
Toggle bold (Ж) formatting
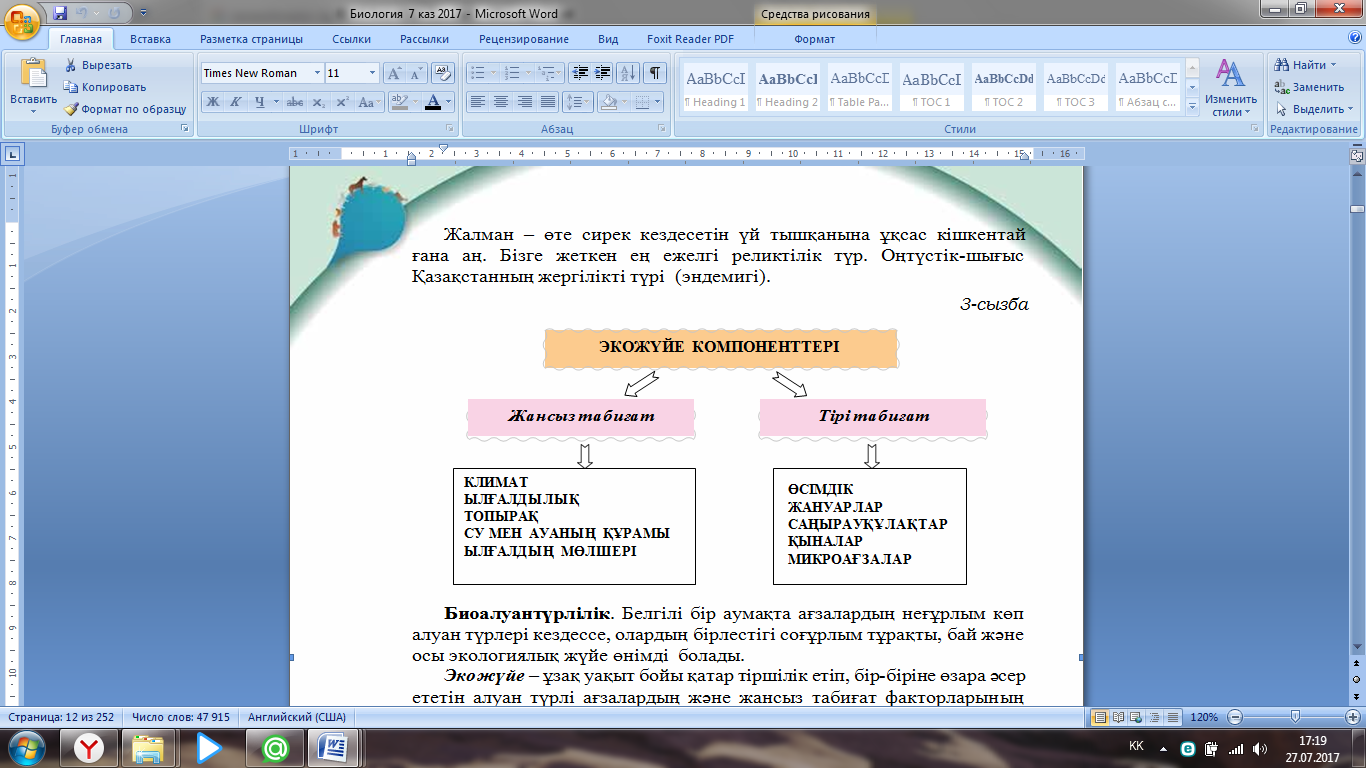pyautogui.click(x=212, y=102)
